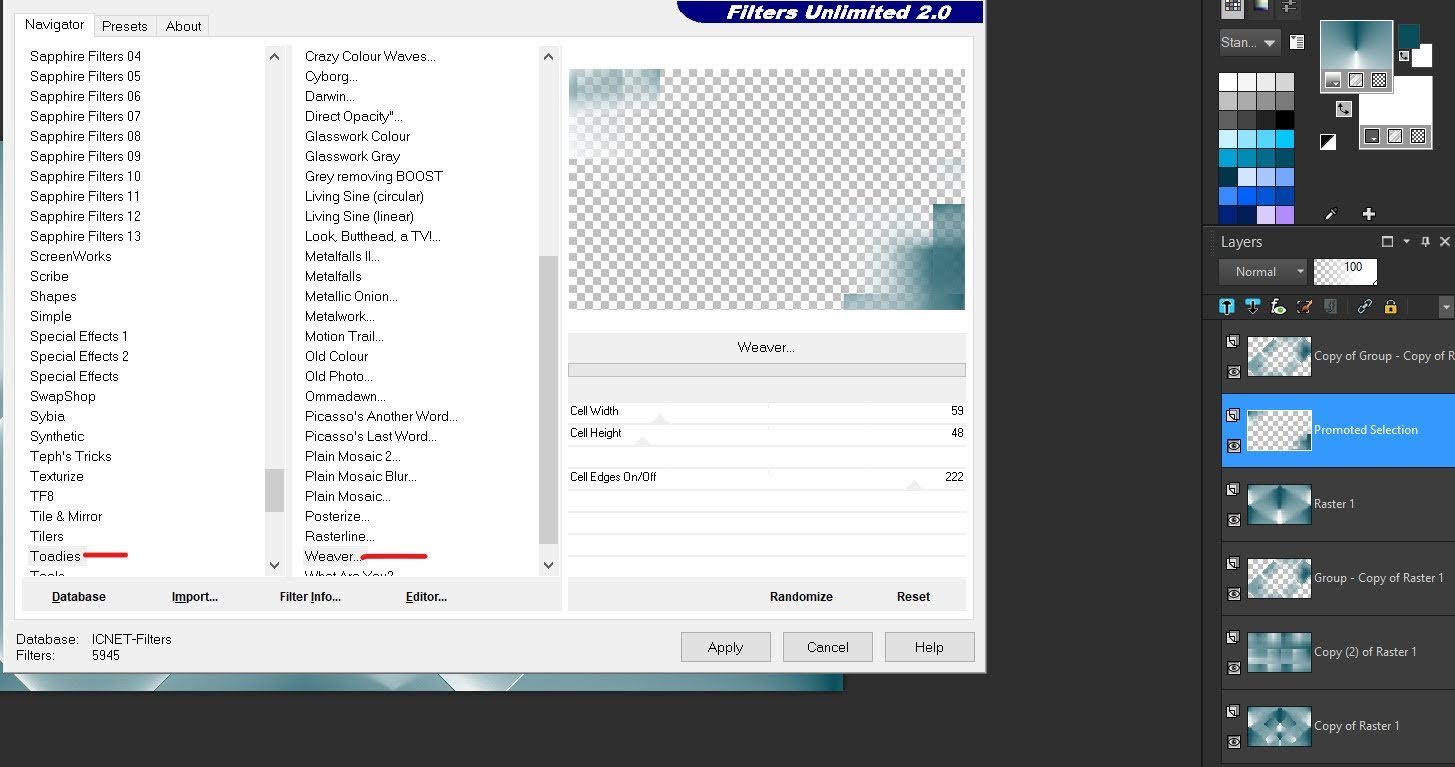Click the Edit Selection toolbar icon
Viewport: 1455px width, 767px height.
tap(1303, 307)
